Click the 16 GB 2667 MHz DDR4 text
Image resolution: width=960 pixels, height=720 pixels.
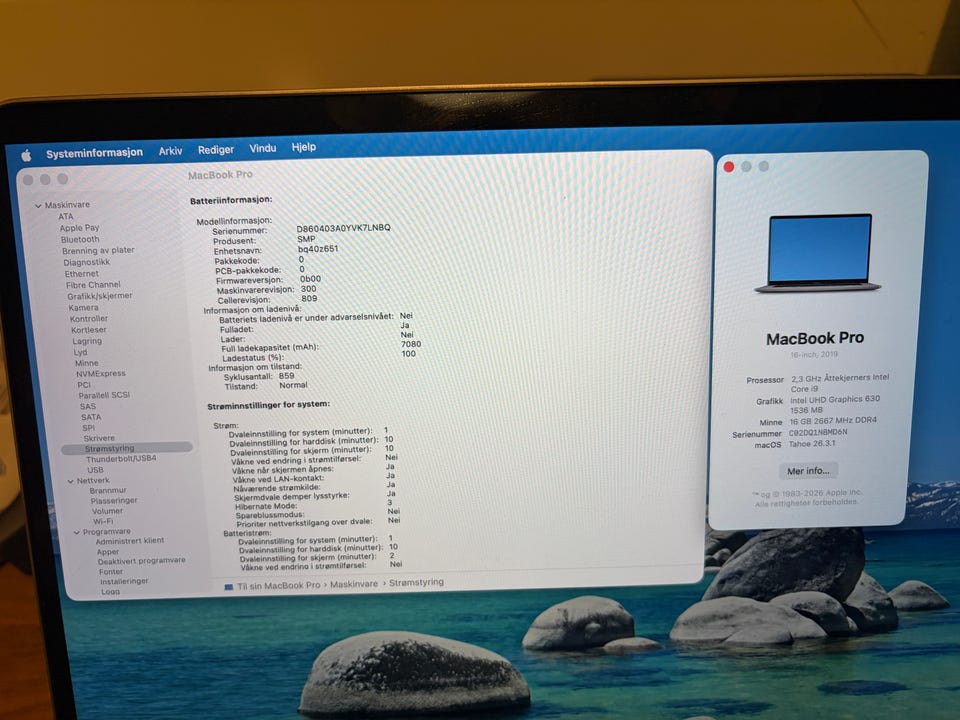833,421
